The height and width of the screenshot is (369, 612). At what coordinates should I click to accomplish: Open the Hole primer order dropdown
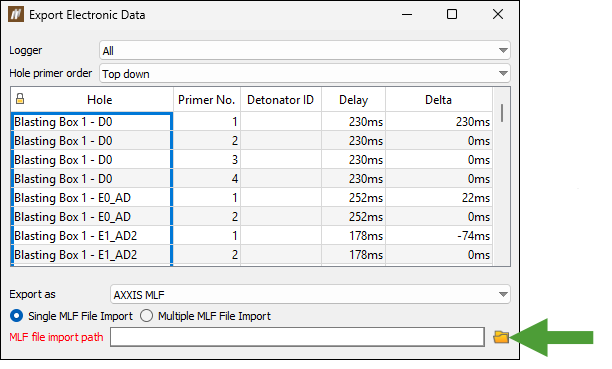305,73
